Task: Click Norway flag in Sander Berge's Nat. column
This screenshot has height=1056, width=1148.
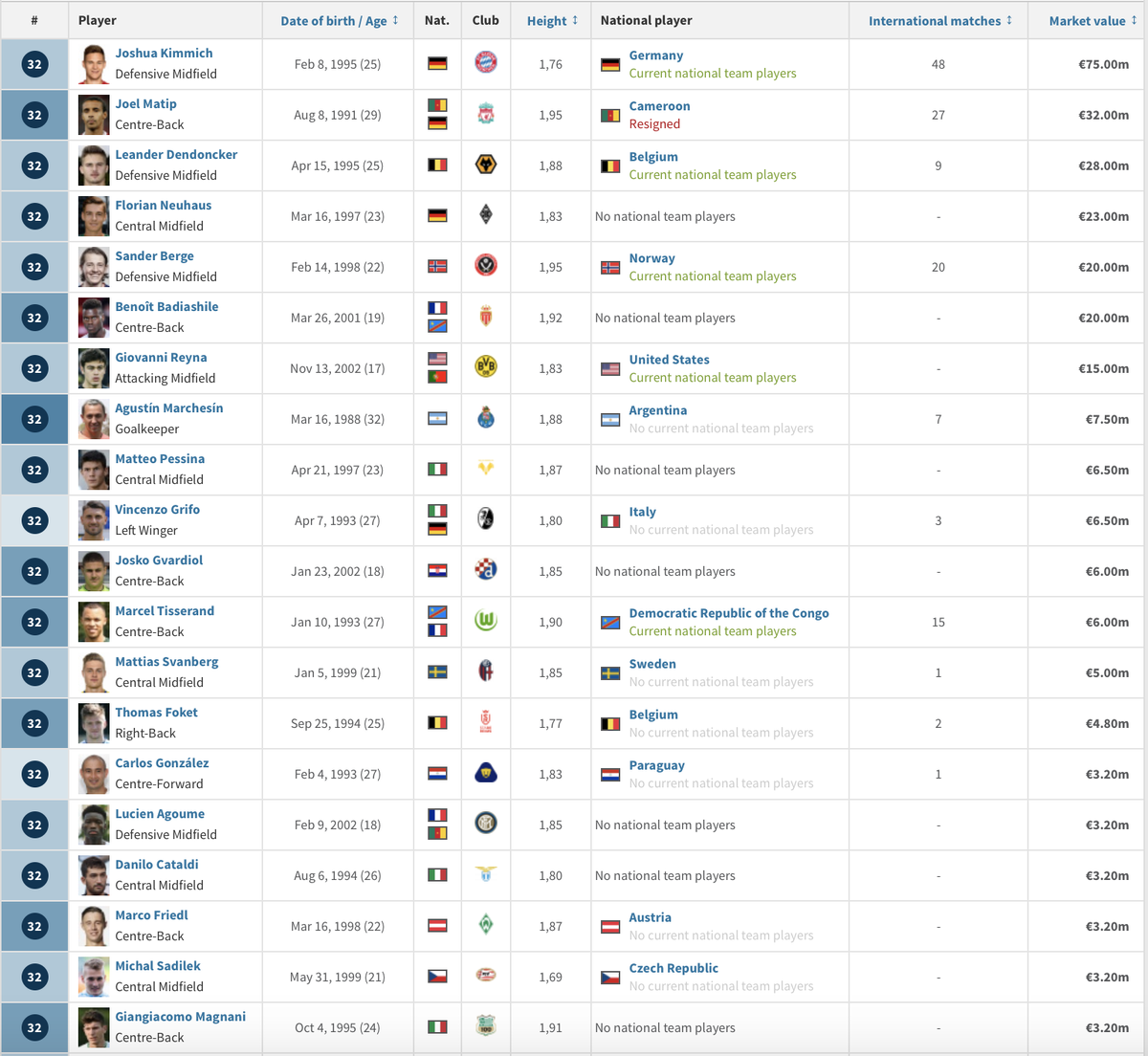Action: [437, 267]
